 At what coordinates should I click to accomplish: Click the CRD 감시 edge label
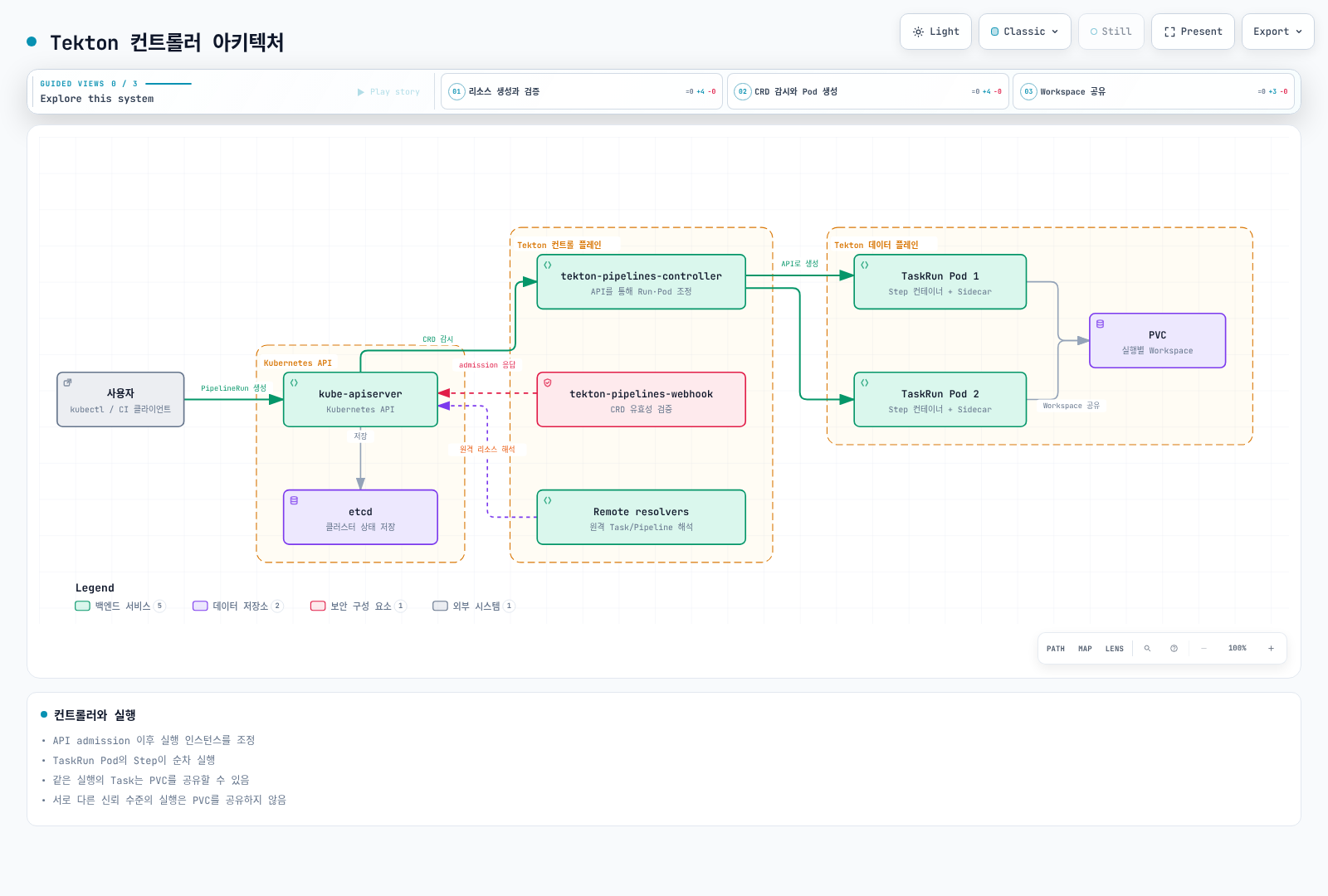coord(437,339)
